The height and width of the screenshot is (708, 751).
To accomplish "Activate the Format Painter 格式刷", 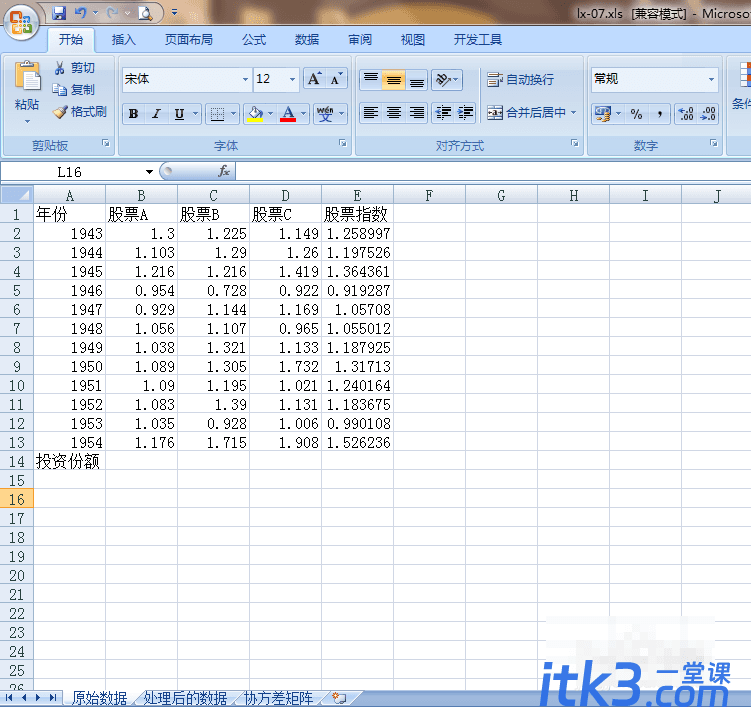I will [x=80, y=112].
